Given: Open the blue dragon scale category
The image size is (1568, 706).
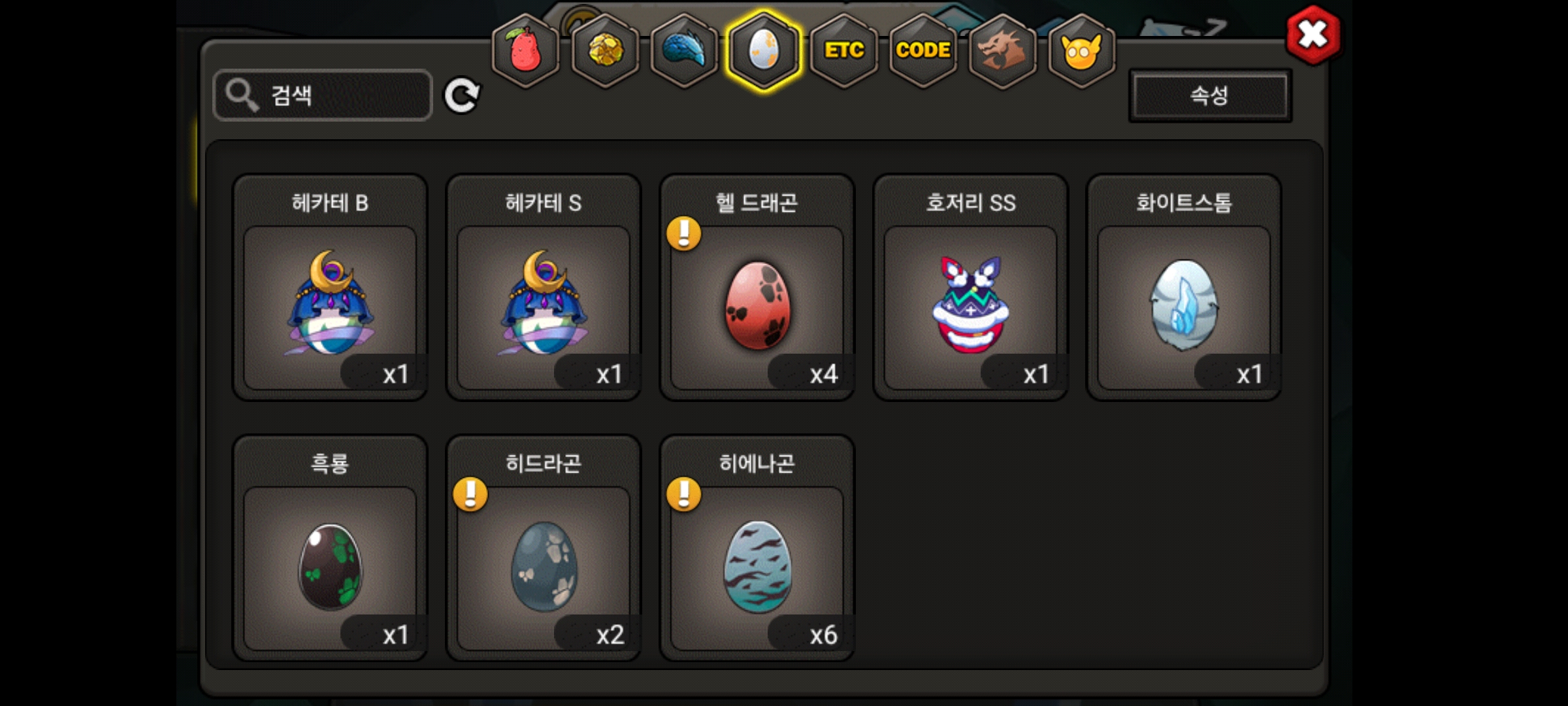Looking at the screenshot, I should (684, 50).
